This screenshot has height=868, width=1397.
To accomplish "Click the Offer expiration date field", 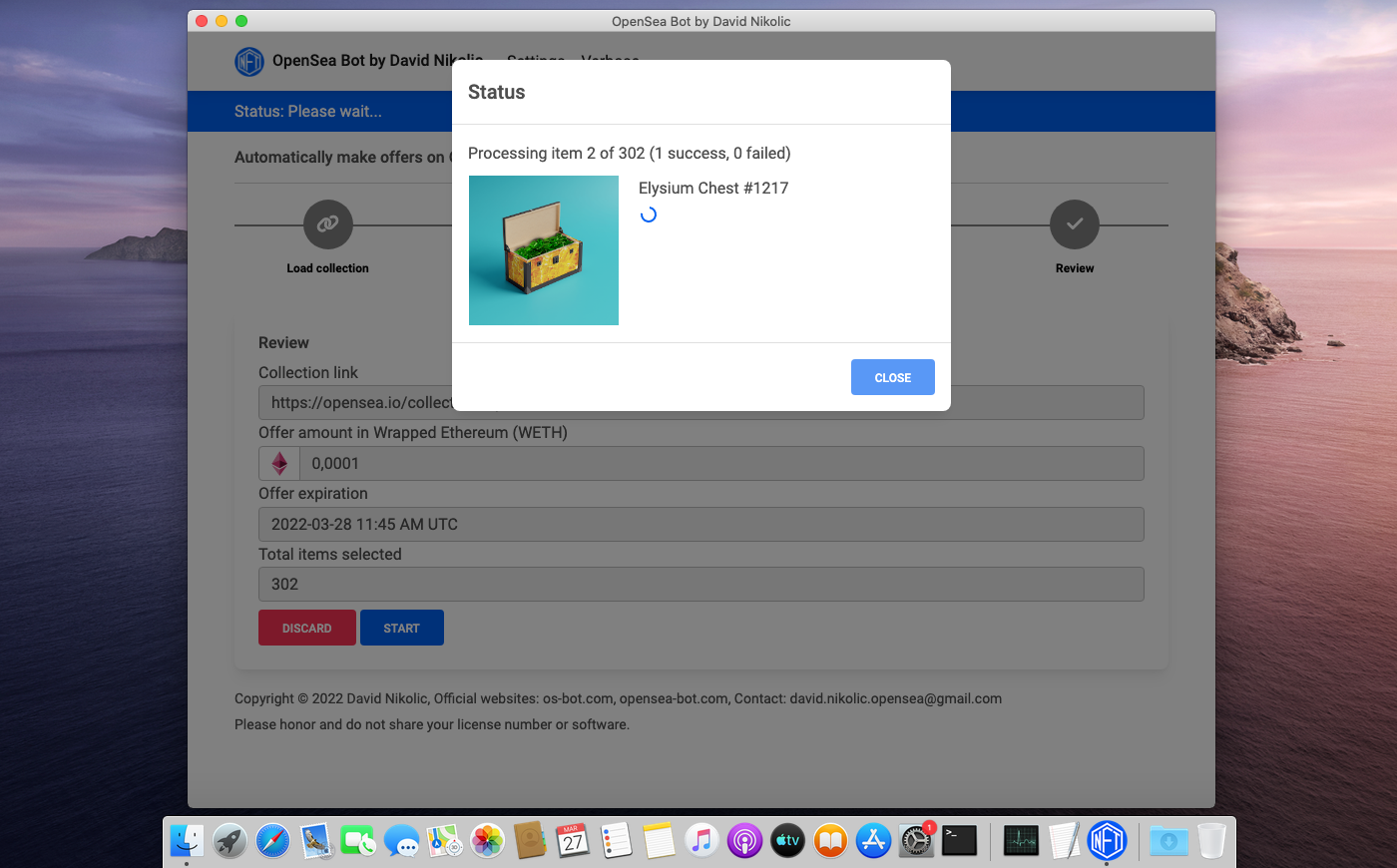I will pyautogui.click(x=701, y=524).
